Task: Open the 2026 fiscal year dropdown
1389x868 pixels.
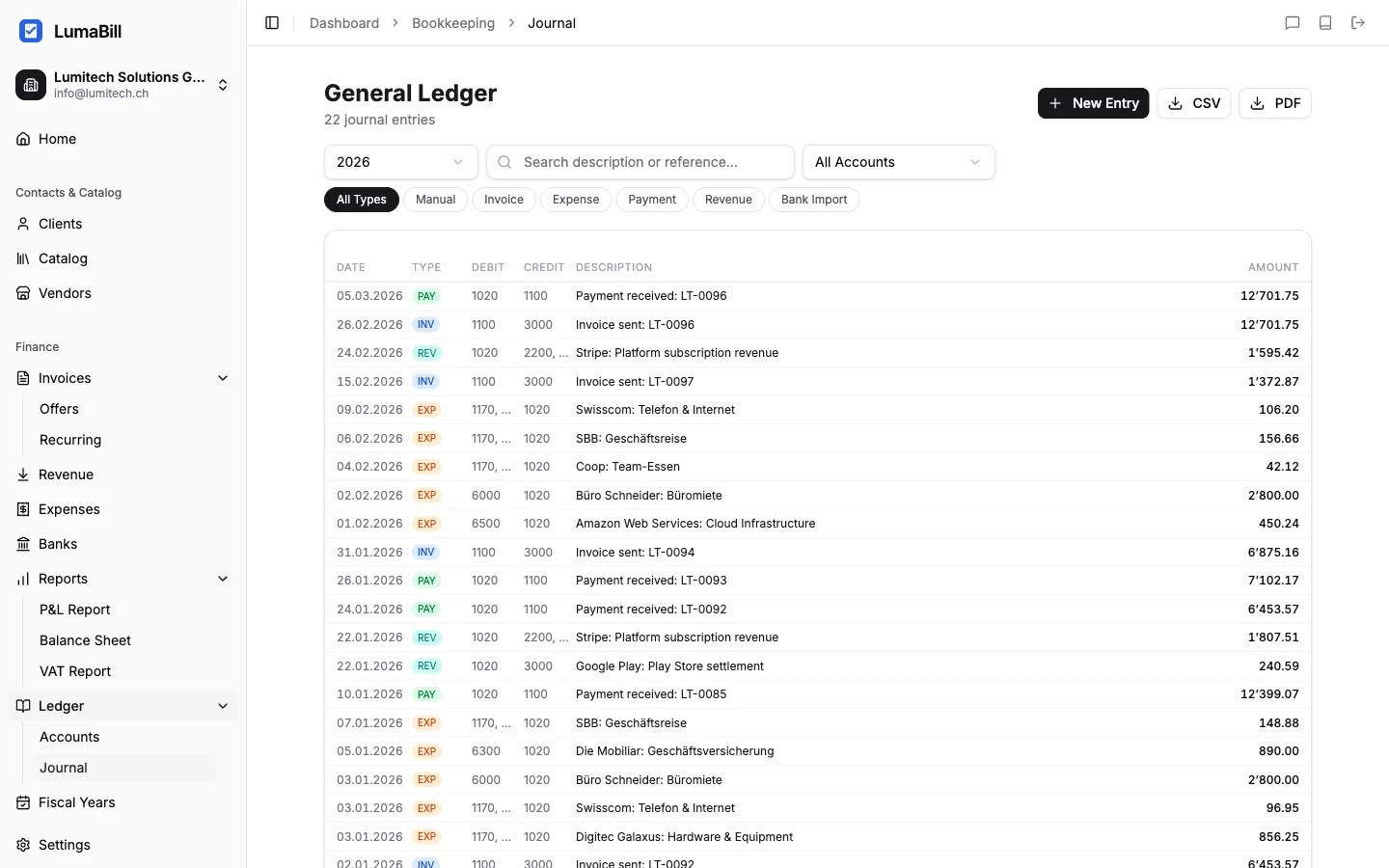Action: 400,162
